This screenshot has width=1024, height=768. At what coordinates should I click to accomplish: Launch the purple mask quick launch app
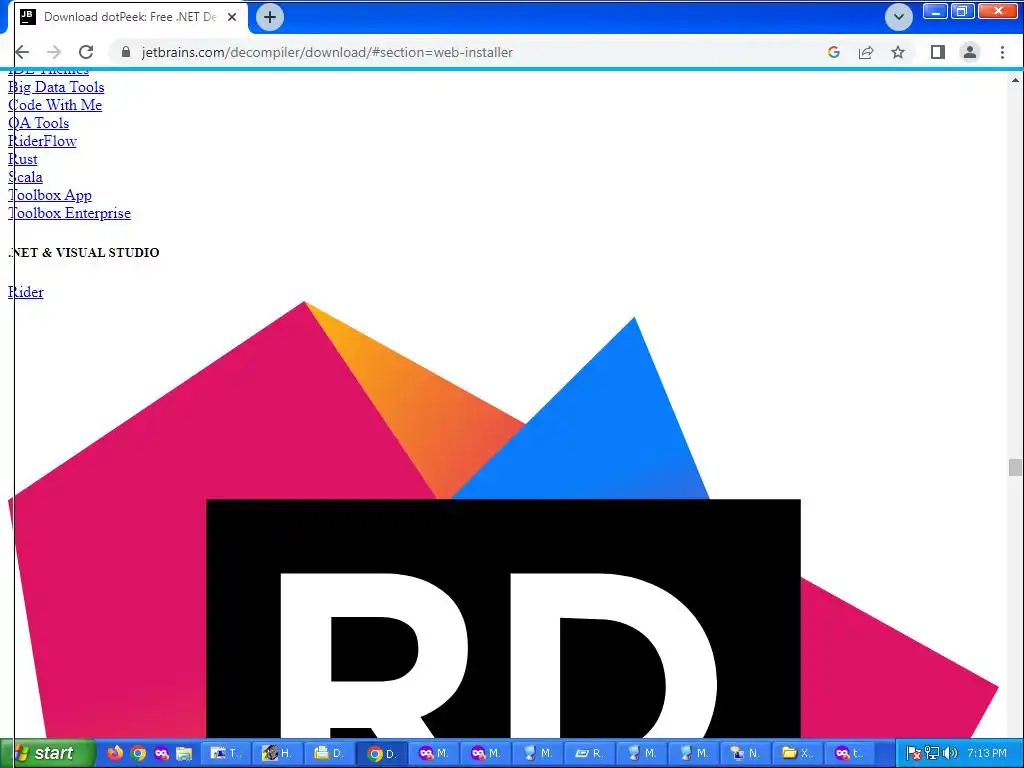[161, 754]
